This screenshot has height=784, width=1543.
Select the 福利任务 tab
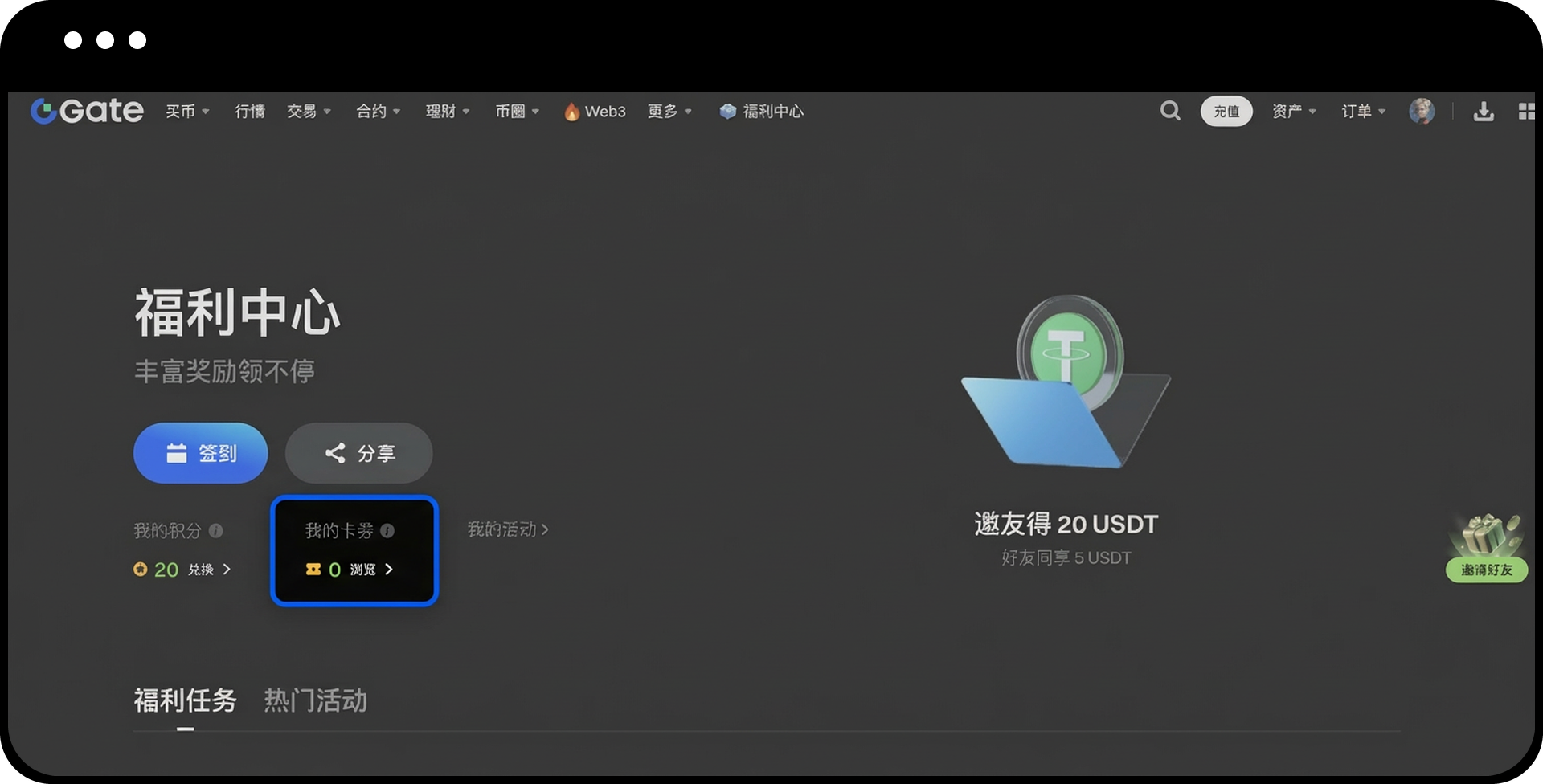185,700
